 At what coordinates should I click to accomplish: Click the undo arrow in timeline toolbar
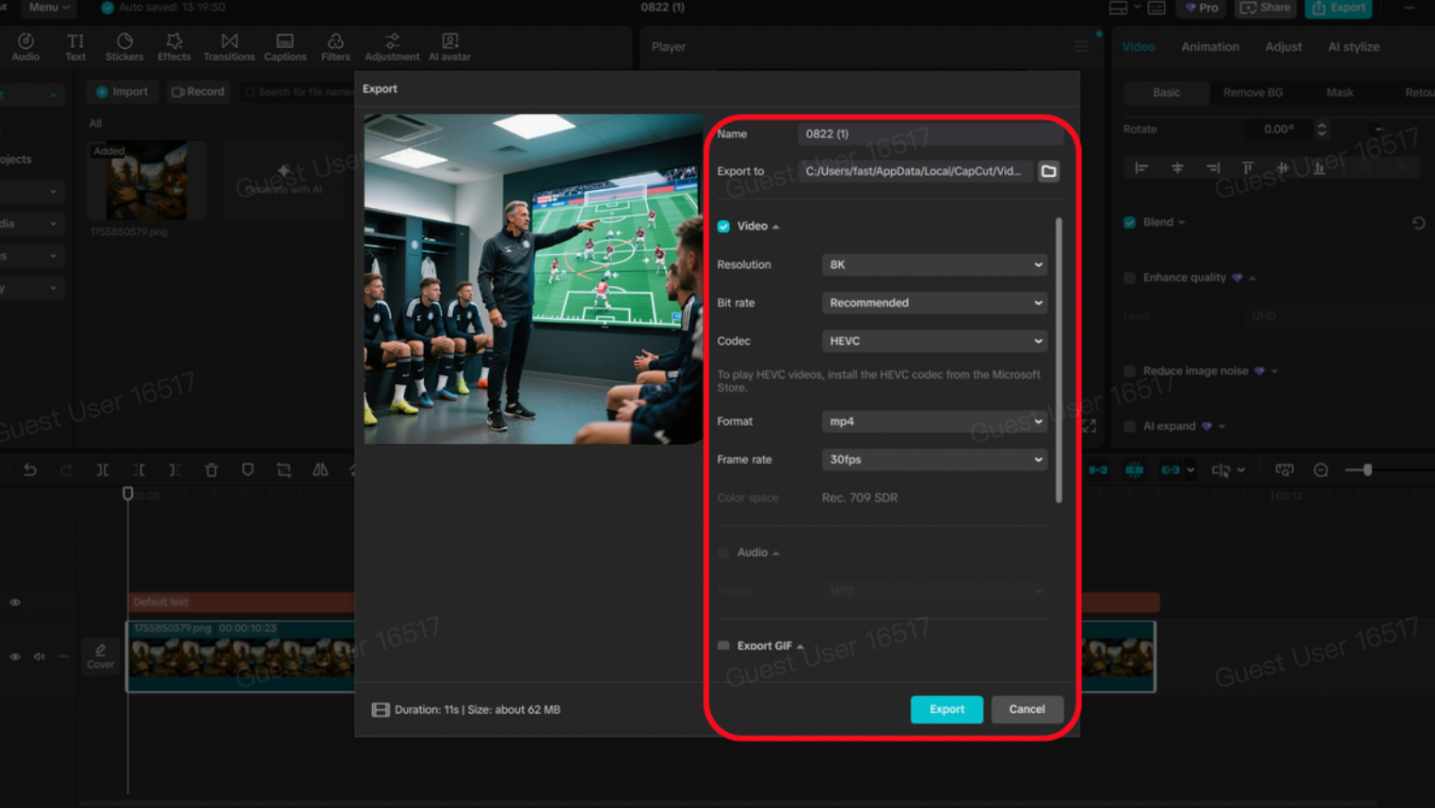30,470
